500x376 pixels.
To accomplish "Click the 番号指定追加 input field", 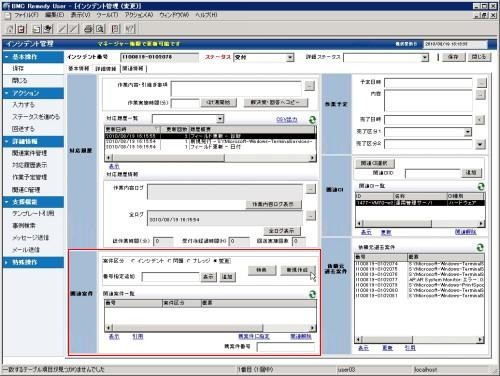I will tap(170, 277).
